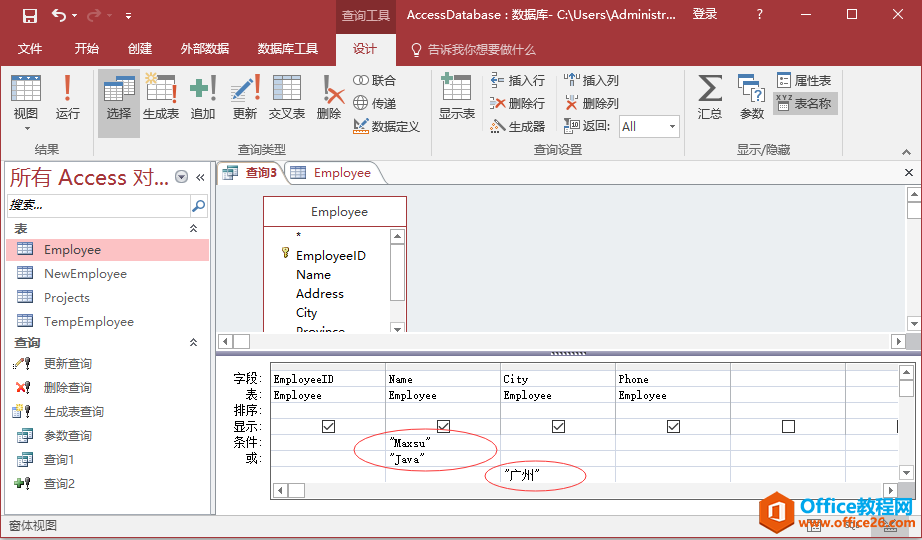Check the empty 显示 checkbox in fifth column
This screenshot has height=540, width=922.
pyautogui.click(x=788, y=426)
